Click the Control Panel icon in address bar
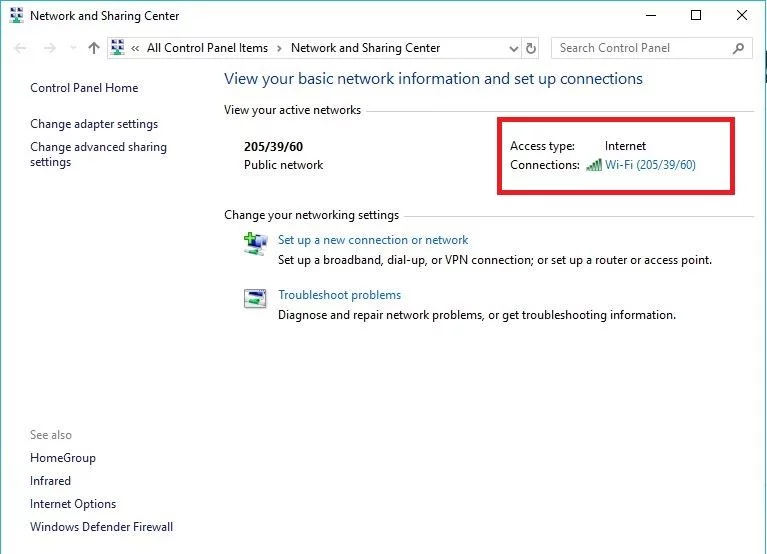 point(118,47)
